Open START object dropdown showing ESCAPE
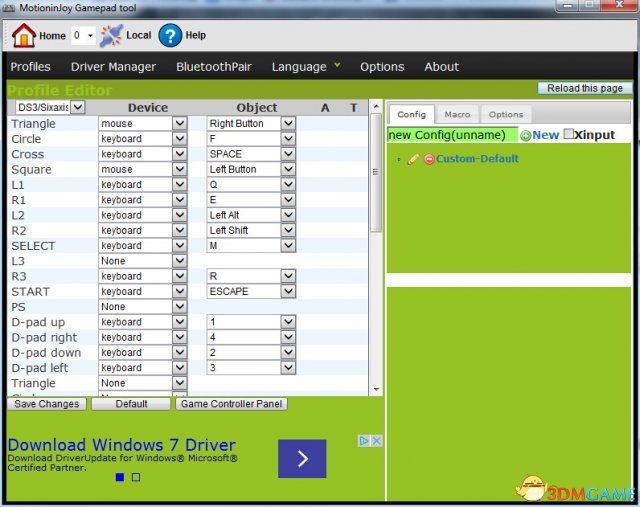This screenshot has width=640, height=507. coord(251,291)
